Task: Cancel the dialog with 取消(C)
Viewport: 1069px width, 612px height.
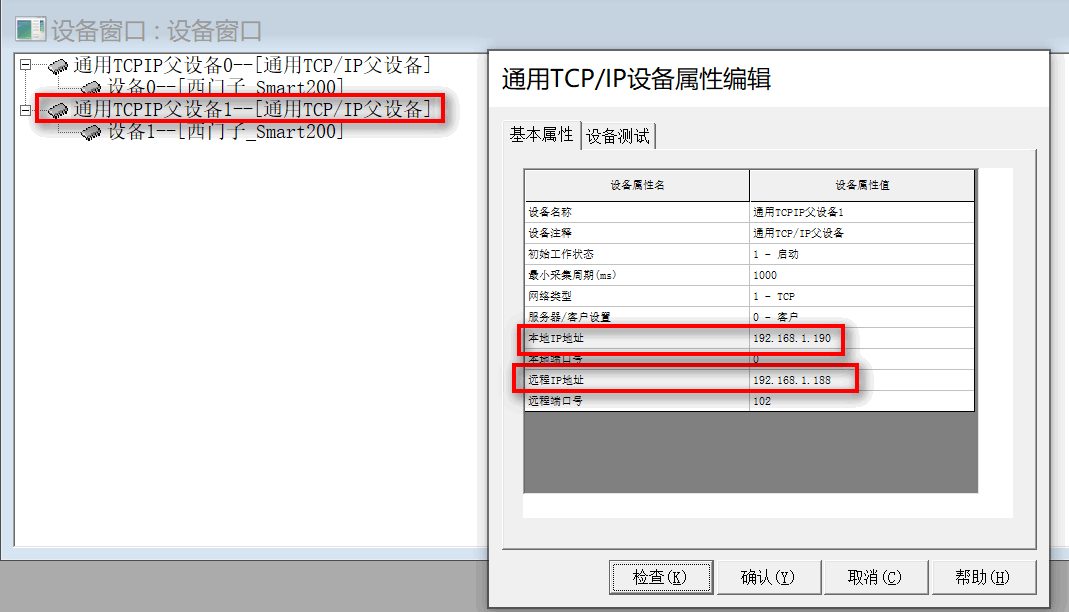Action: click(x=875, y=577)
